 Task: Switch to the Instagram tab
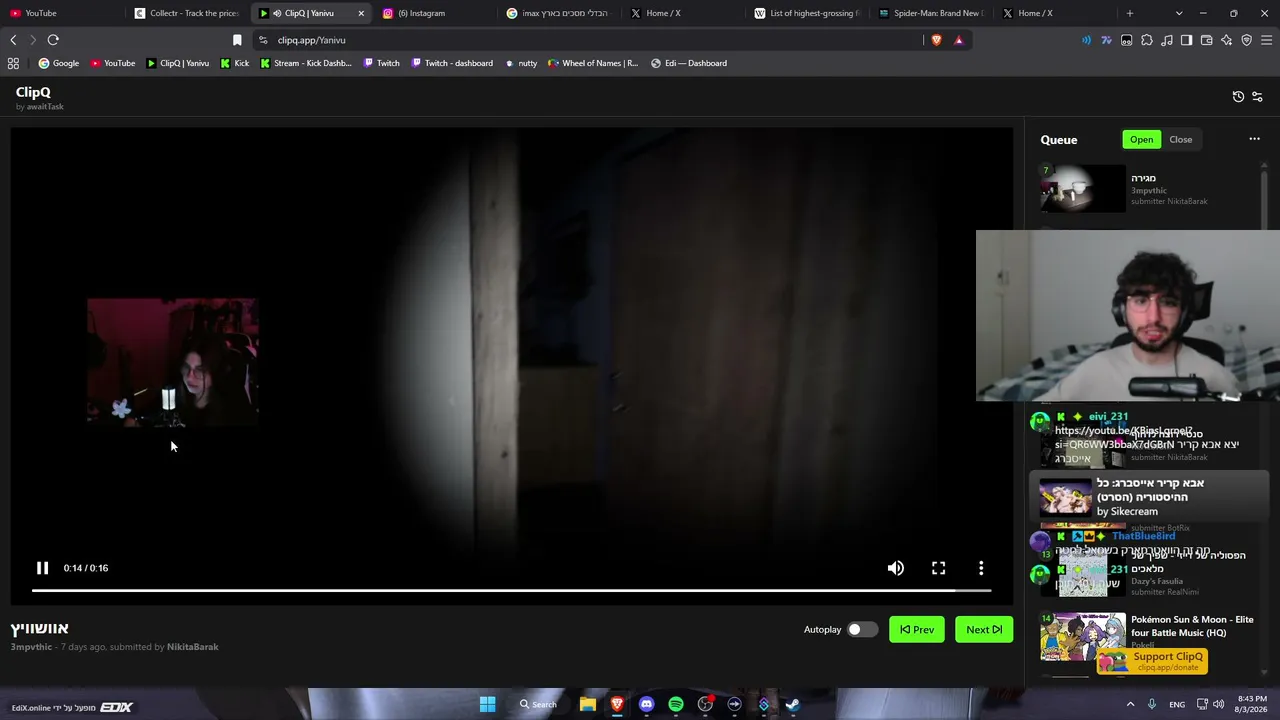tap(435, 13)
